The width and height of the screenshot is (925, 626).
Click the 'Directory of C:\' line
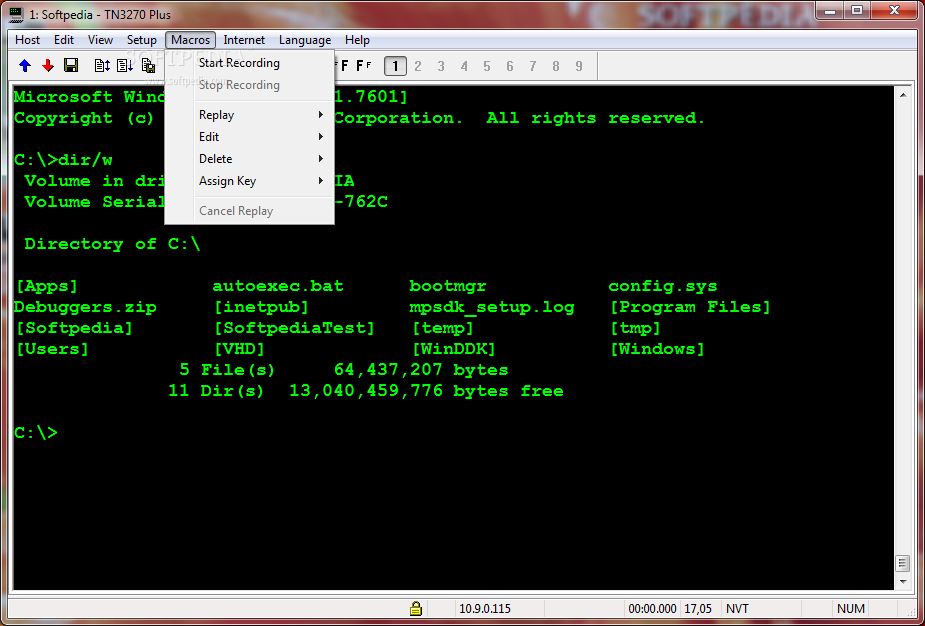[x=113, y=244]
